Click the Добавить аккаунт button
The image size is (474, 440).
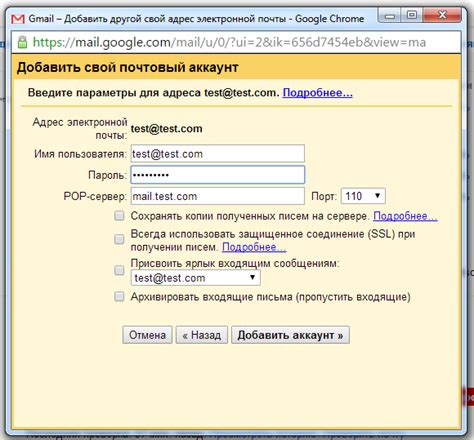290,335
